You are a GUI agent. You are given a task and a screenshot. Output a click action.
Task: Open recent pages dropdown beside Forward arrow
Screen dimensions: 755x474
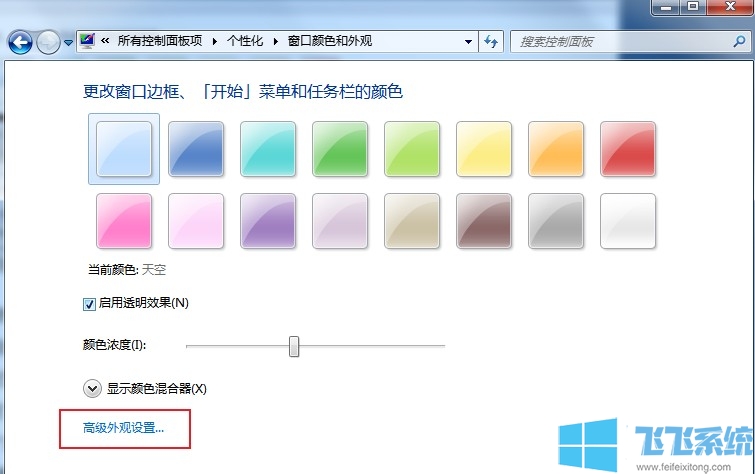pos(68,43)
